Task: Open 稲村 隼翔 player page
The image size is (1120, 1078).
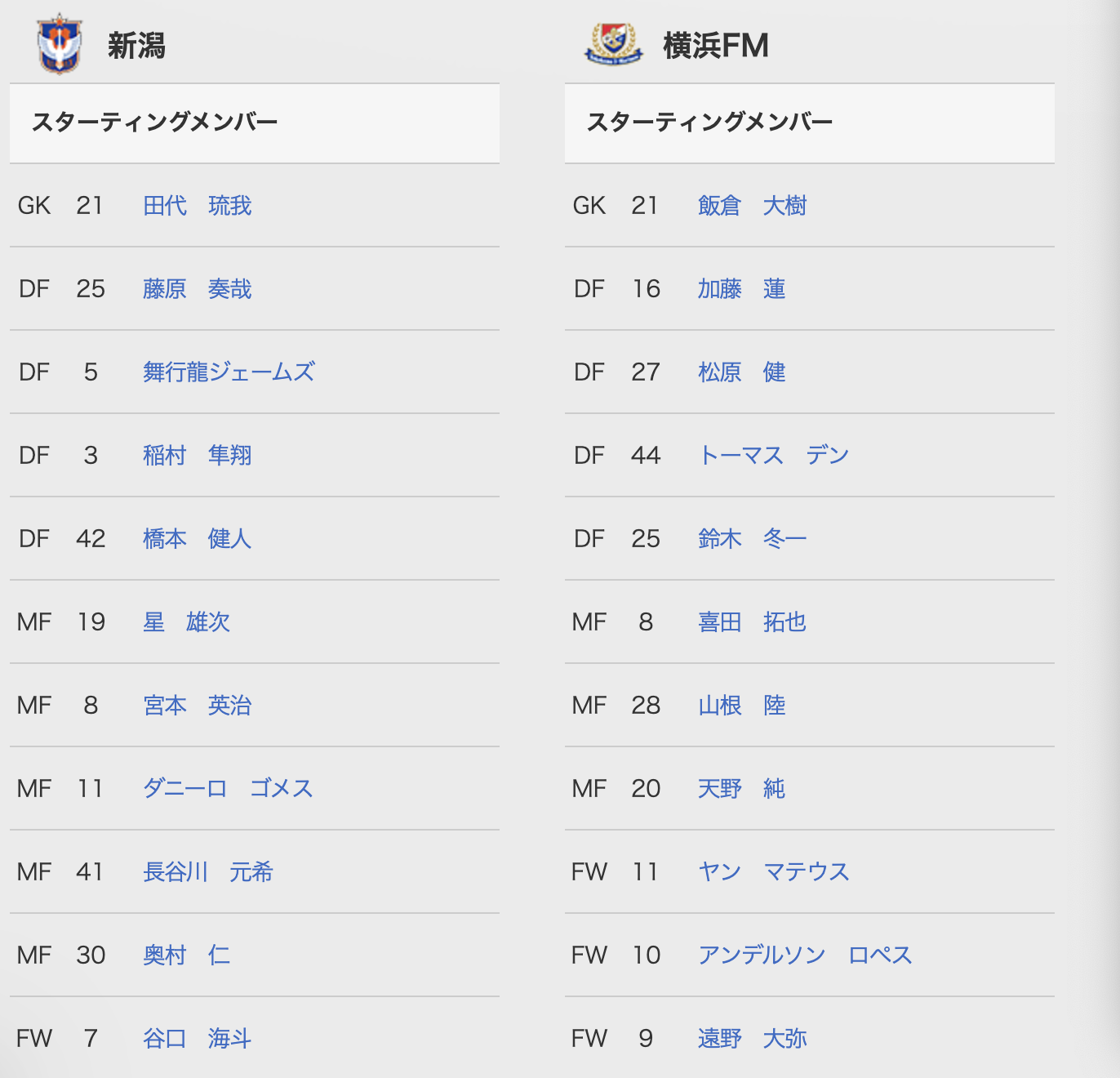Action: click(x=197, y=456)
